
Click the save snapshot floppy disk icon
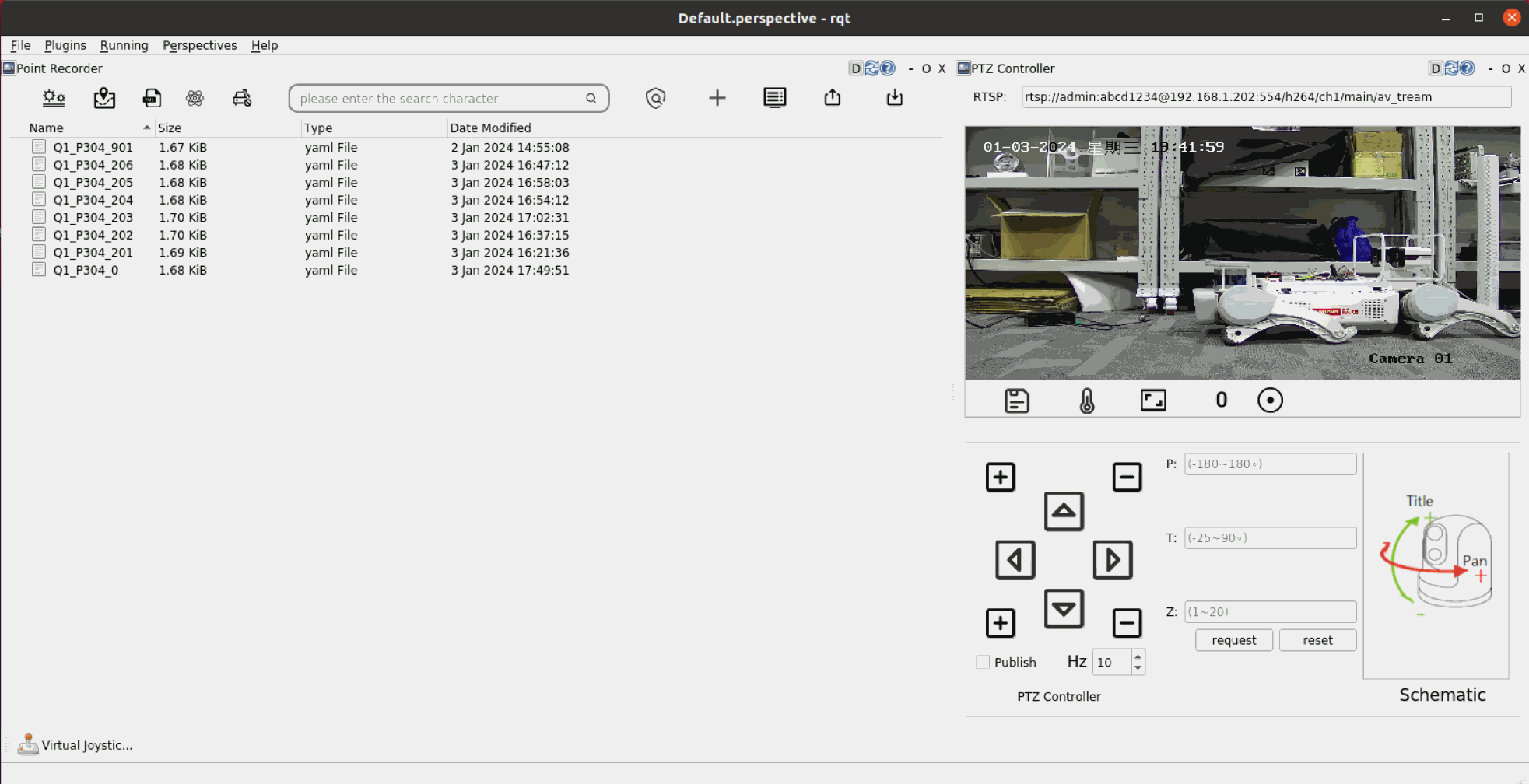pos(1016,401)
